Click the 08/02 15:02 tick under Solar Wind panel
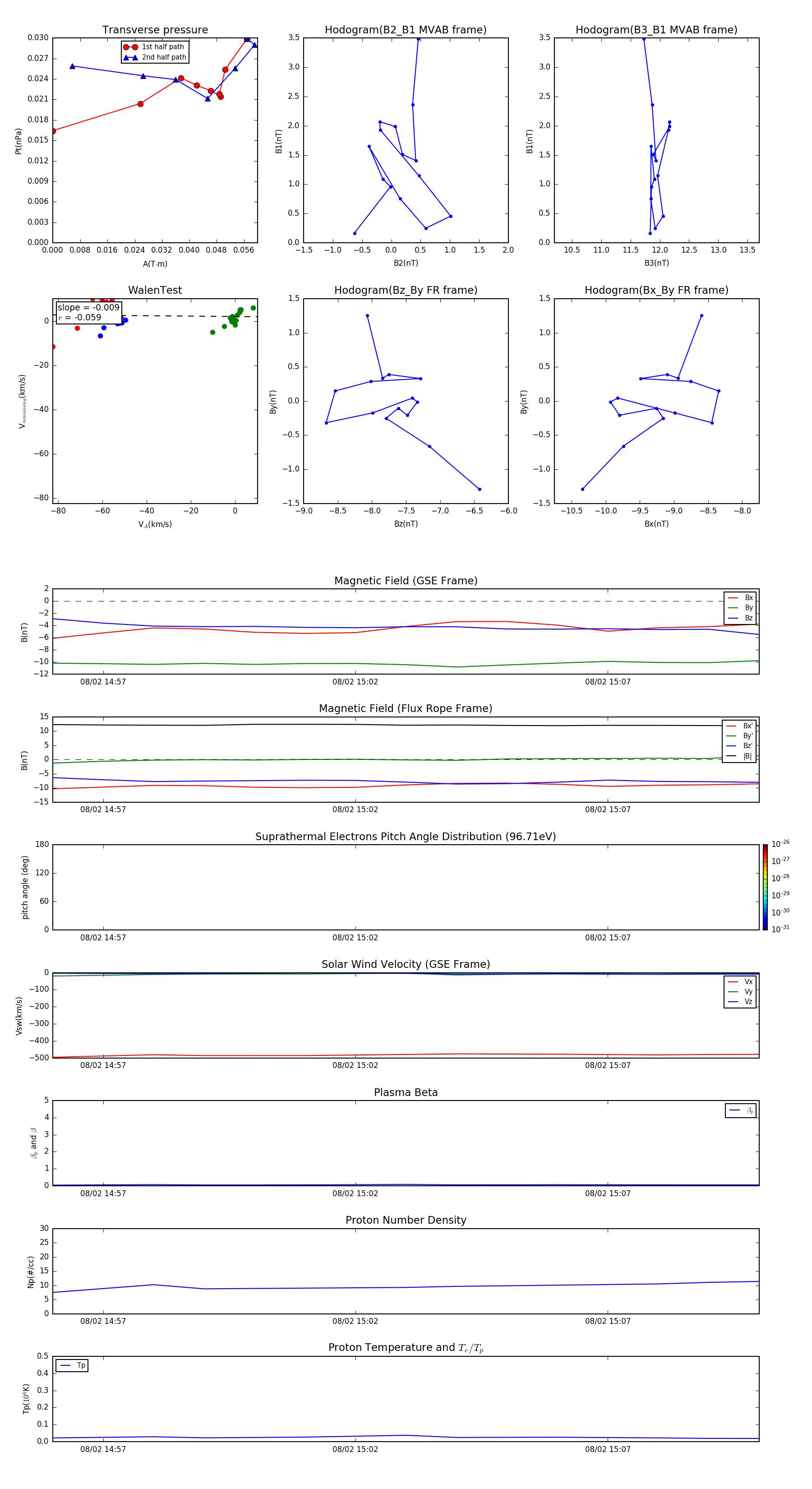 [355, 1065]
